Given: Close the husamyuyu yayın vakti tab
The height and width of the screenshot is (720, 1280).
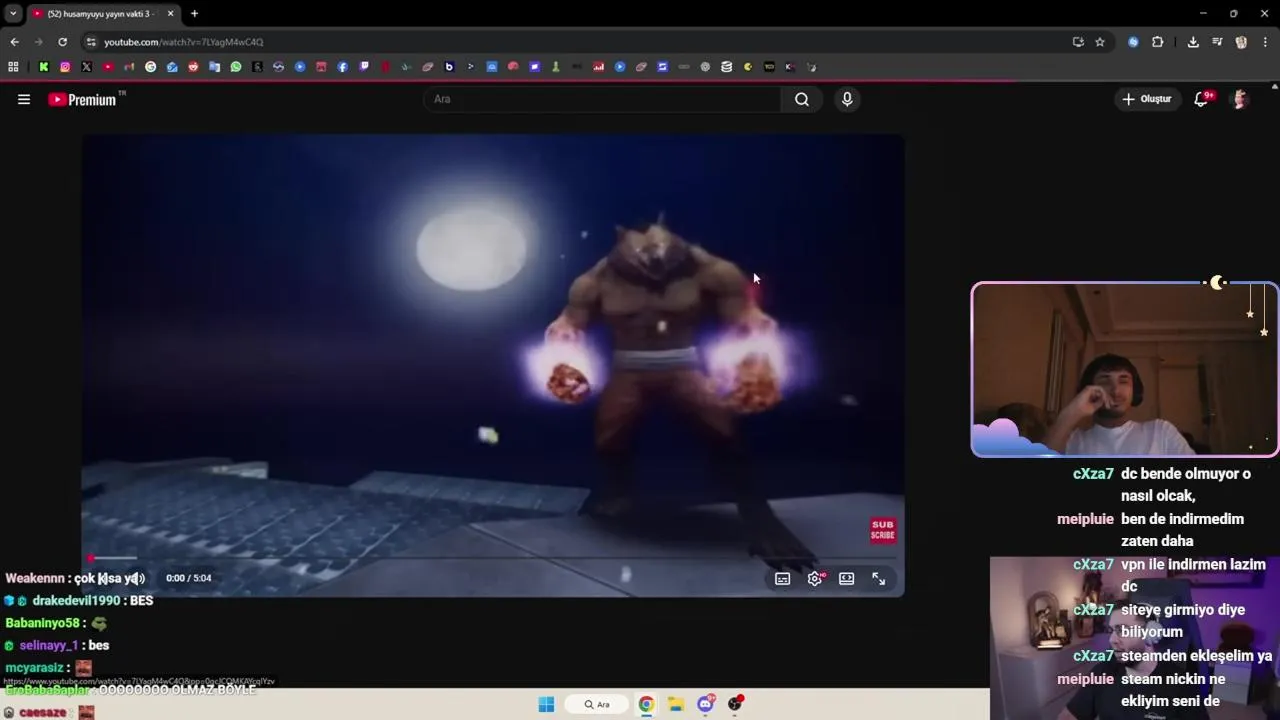Looking at the screenshot, I should point(170,14).
